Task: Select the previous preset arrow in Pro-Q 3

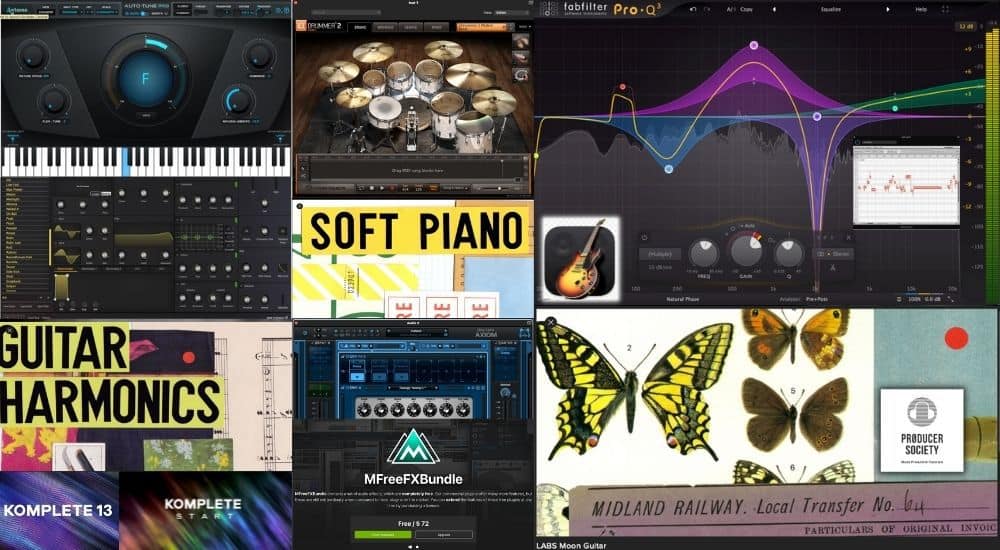Action: click(x=774, y=10)
